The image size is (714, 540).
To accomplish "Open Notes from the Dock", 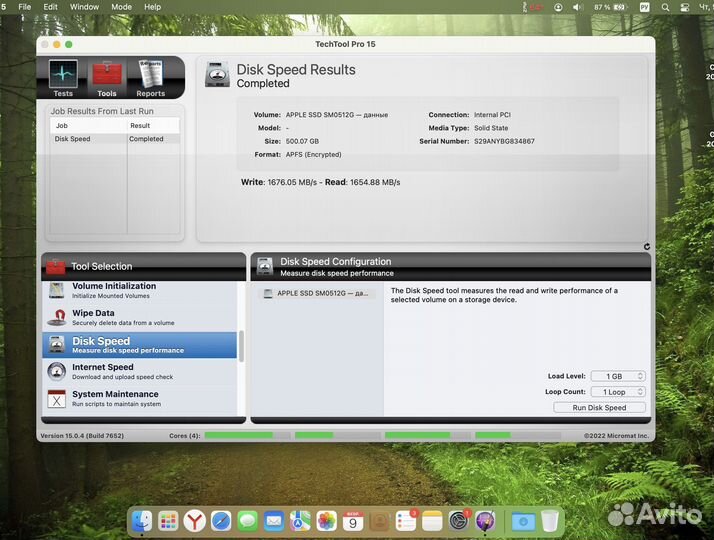I will 432,521.
